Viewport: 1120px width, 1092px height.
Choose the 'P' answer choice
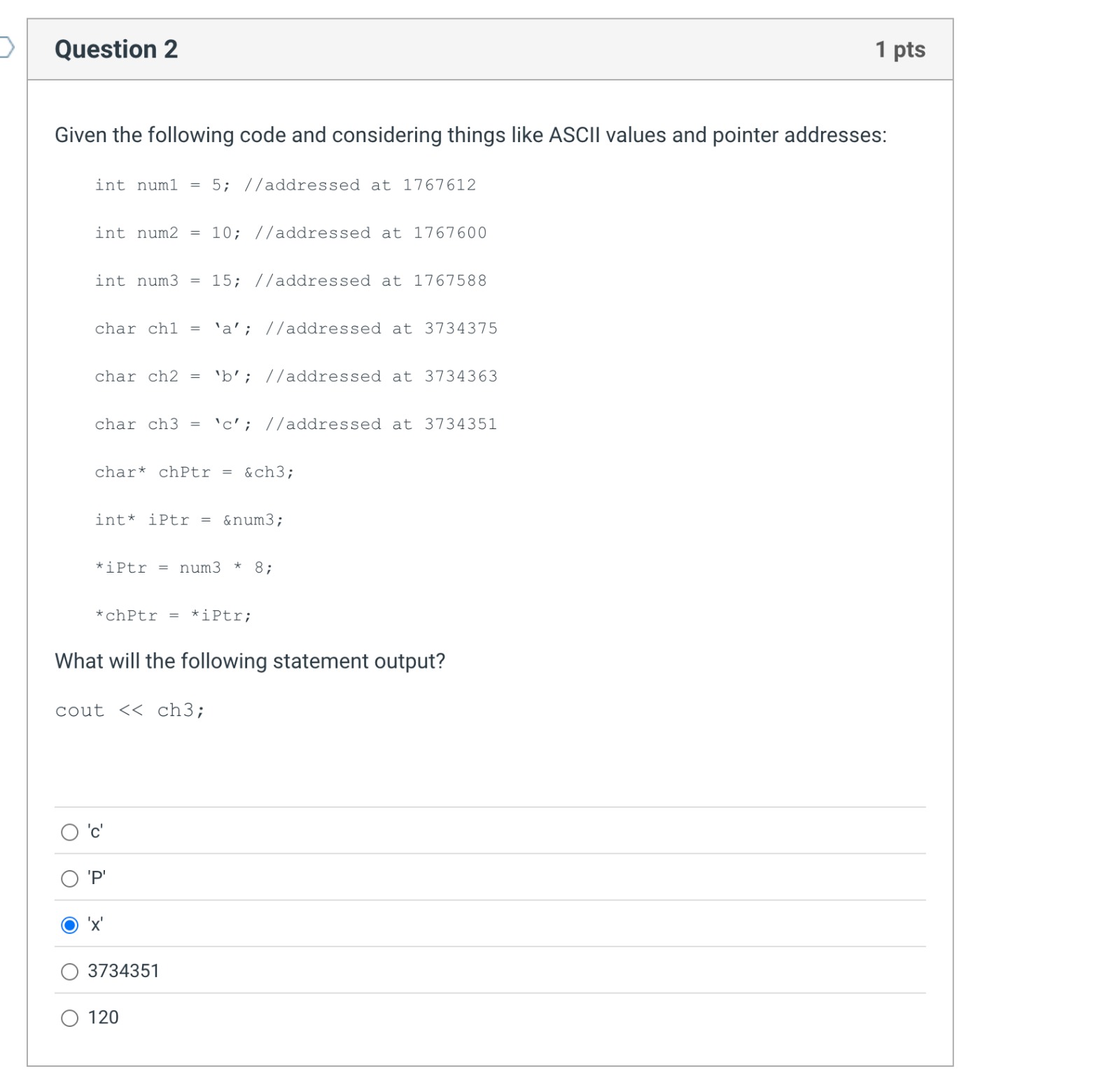(70, 879)
